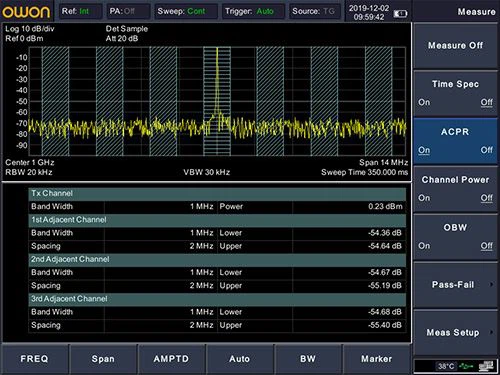Click the Tx power value 0.23 dBm
This screenshot has height=375, width=500.
click(385, 206)
